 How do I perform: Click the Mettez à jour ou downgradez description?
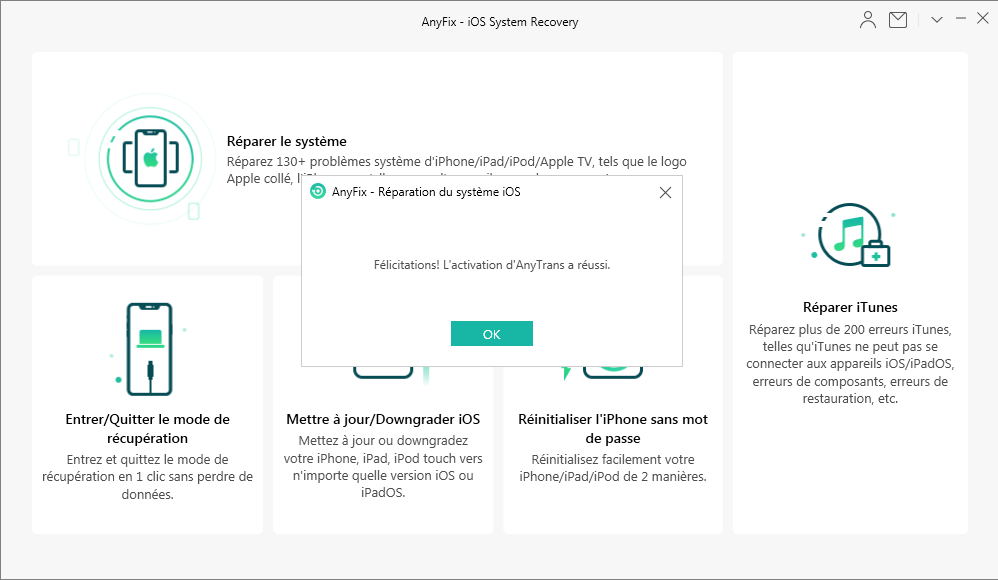click(383, 467)
